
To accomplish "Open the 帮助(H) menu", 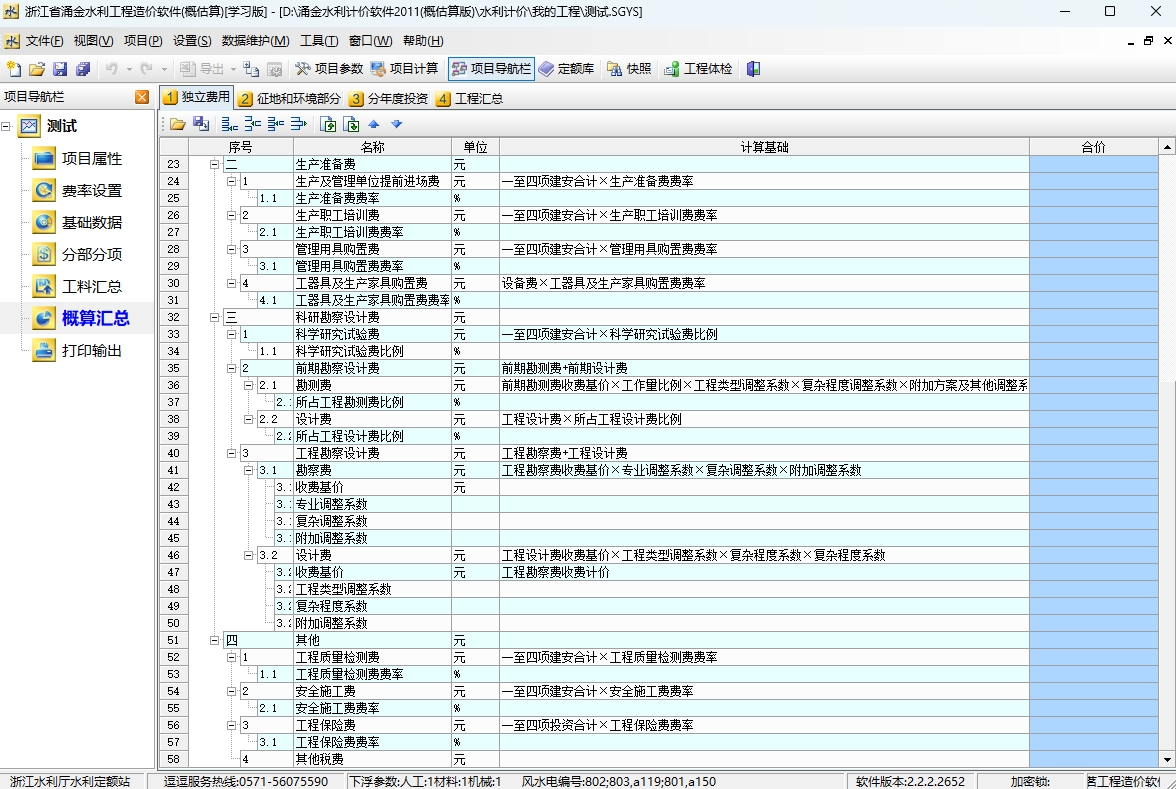I will (x=423, y=40).
